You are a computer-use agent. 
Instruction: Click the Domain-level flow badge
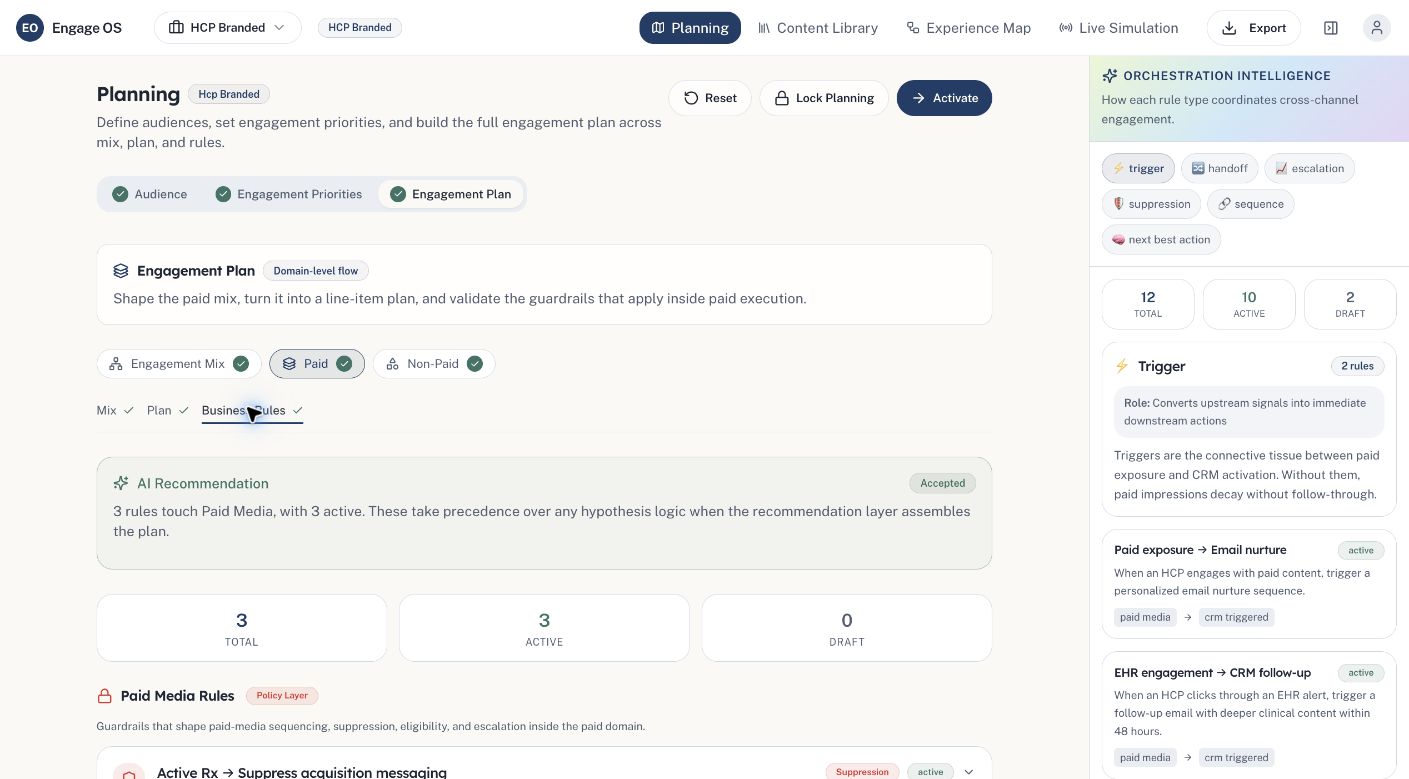pyautogui.click(x=316, y=271)
